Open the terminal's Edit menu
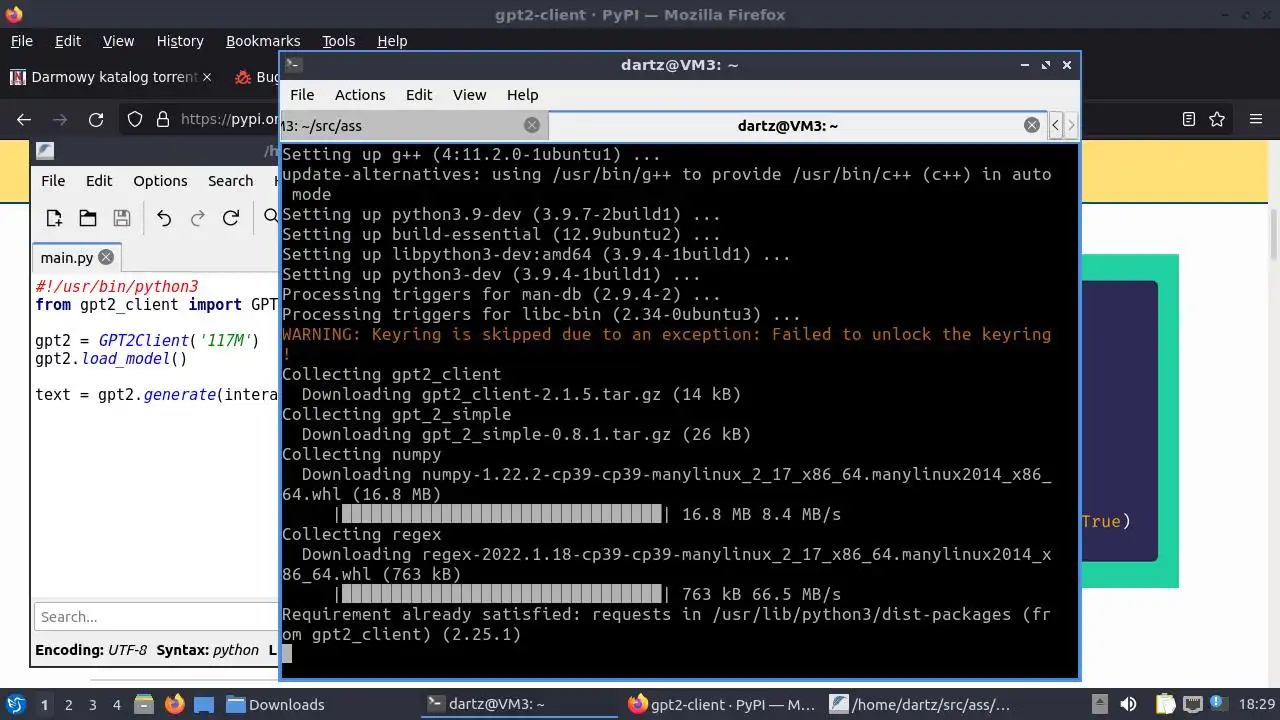 click(419, 95)
